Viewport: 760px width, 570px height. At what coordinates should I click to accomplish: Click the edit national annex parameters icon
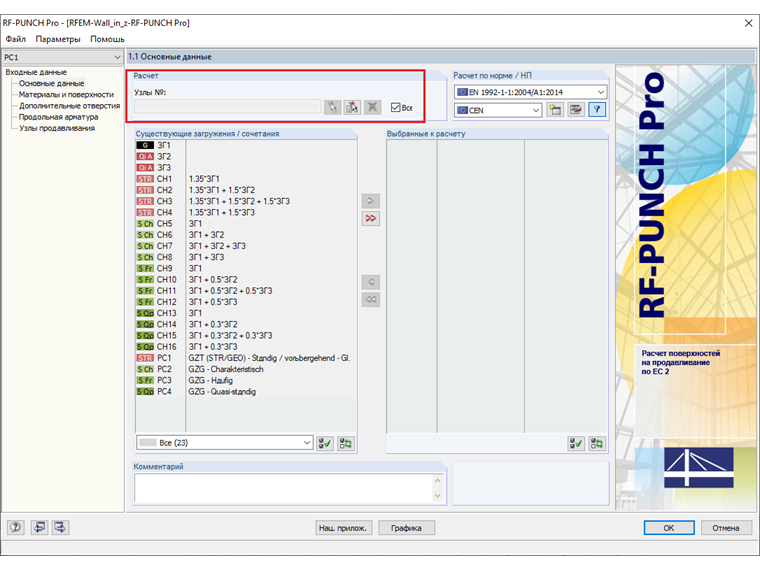[576, 110]
